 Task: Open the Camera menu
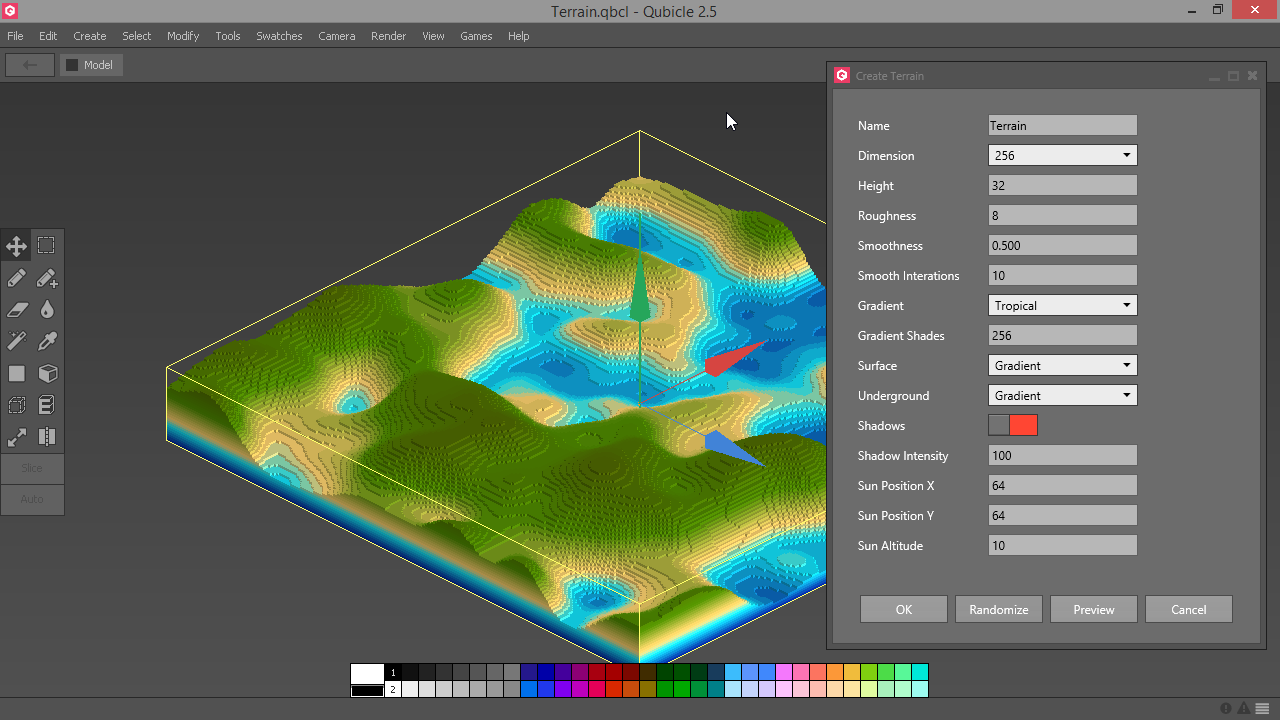click(336, 36)
